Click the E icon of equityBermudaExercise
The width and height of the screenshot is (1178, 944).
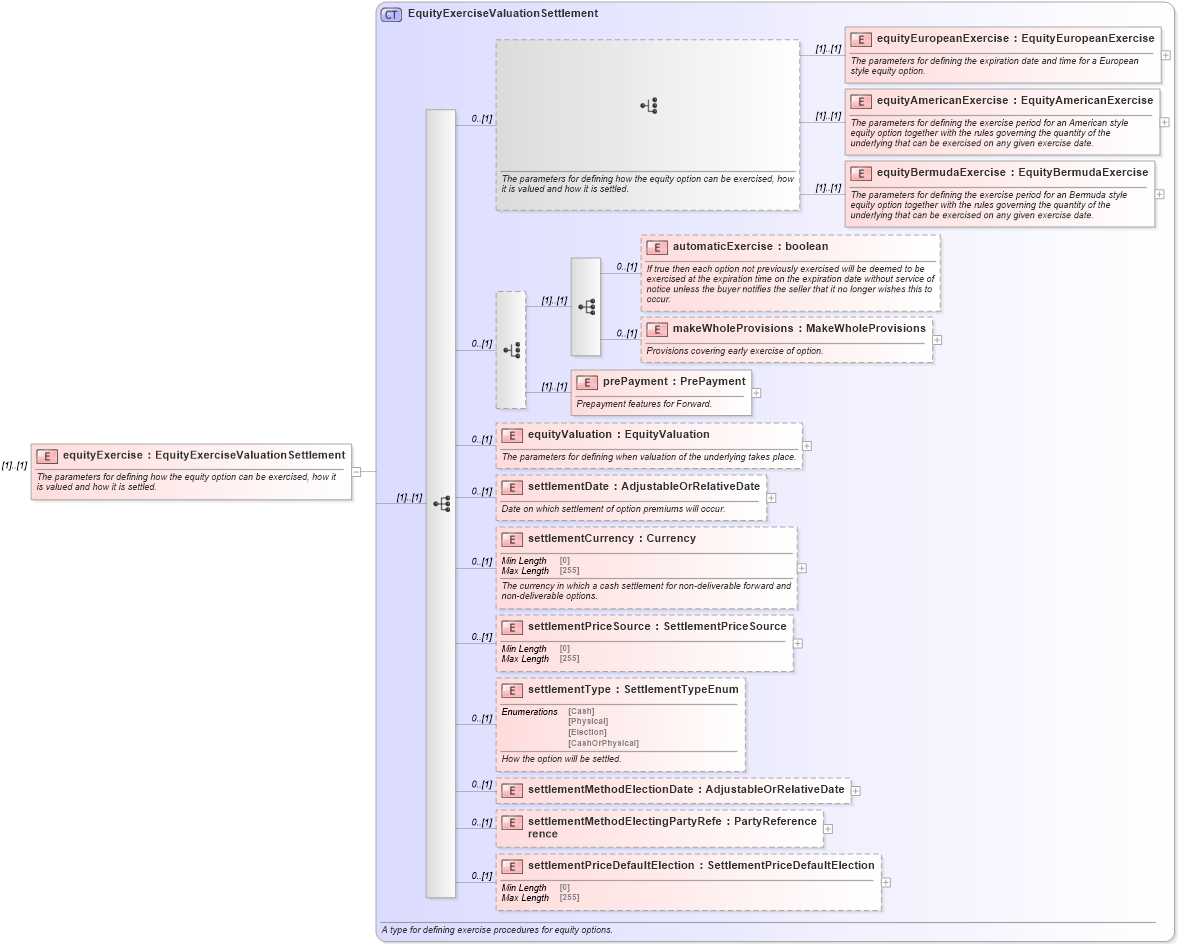pos(860,172)
